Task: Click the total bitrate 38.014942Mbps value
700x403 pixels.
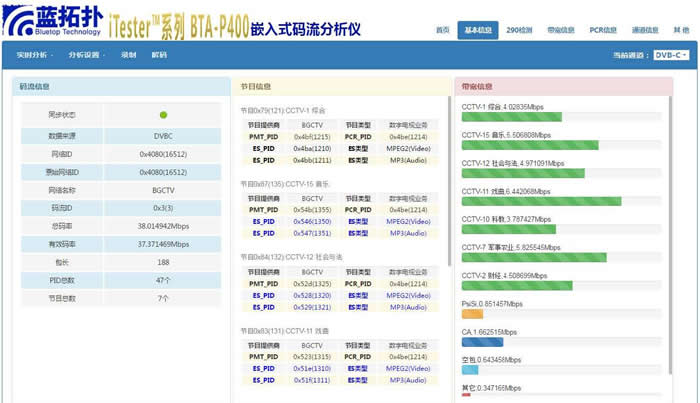Action: (163, 226)
